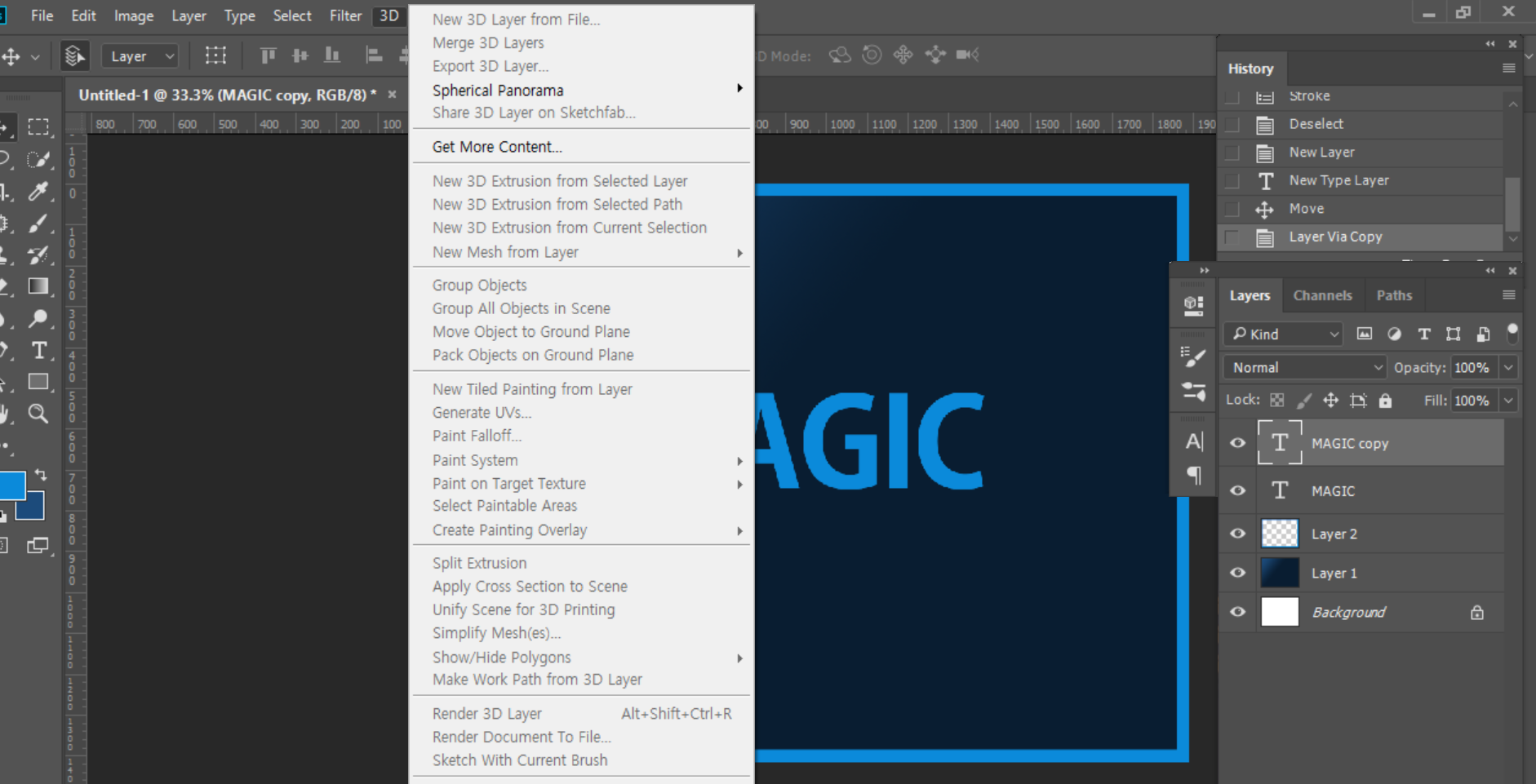
Task: Open the Opacity slider dropdown arrow
Action: tap(1508, 367)
